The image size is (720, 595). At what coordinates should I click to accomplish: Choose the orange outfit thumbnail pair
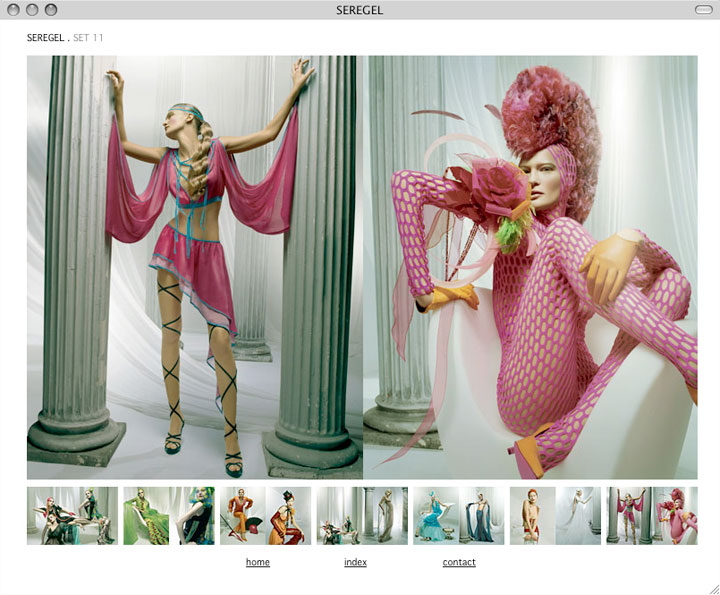click(265, 516)
